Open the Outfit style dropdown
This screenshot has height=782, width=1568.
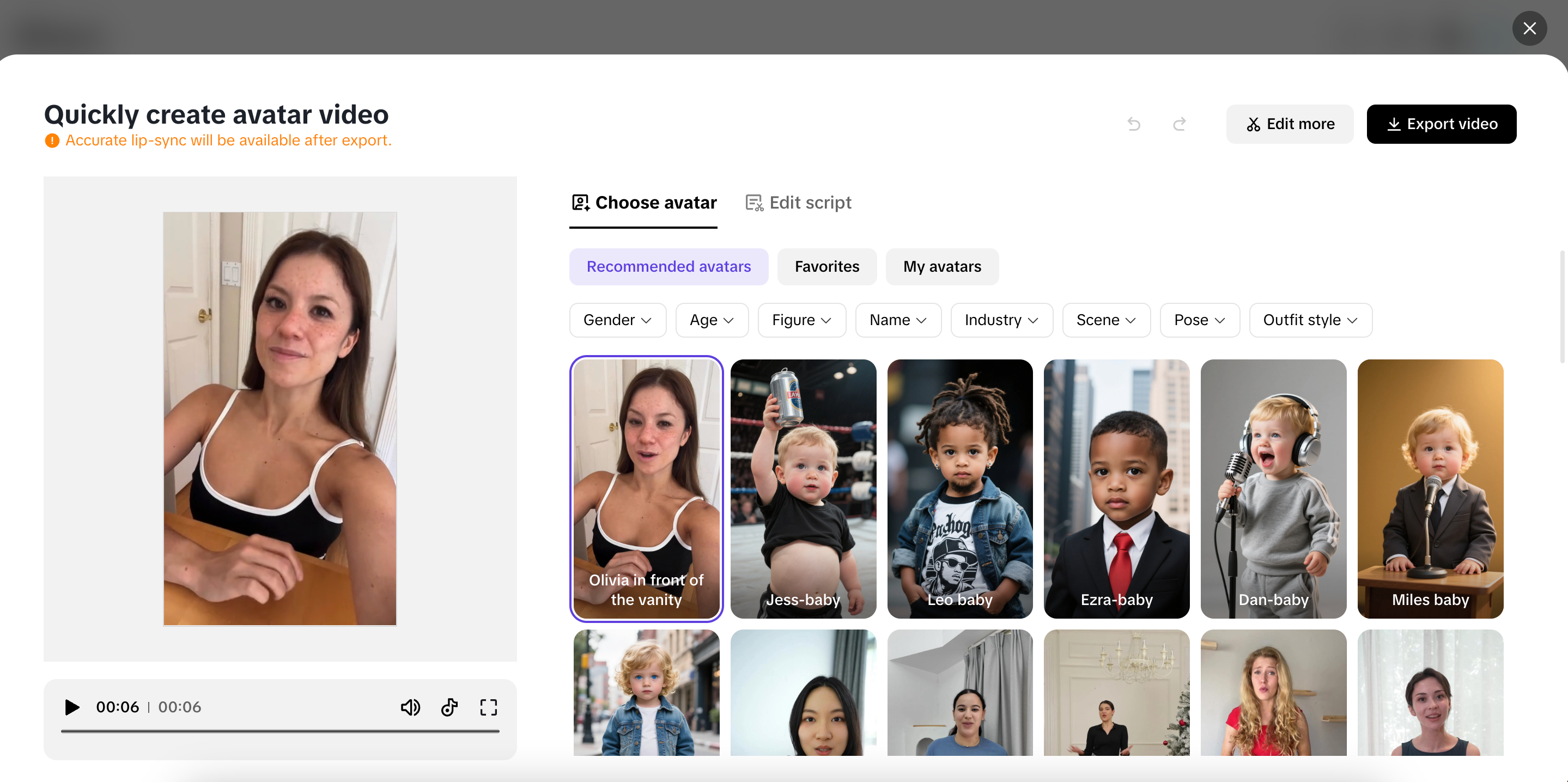[x=1310, y=320]
